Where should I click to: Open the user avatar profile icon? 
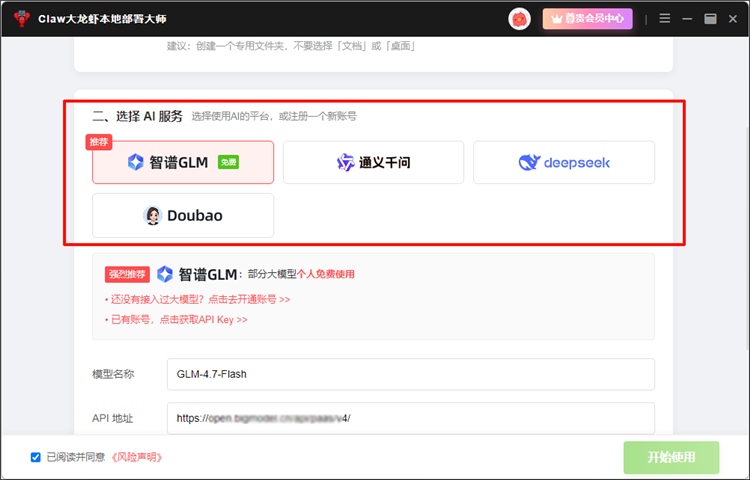click(519, 18)
